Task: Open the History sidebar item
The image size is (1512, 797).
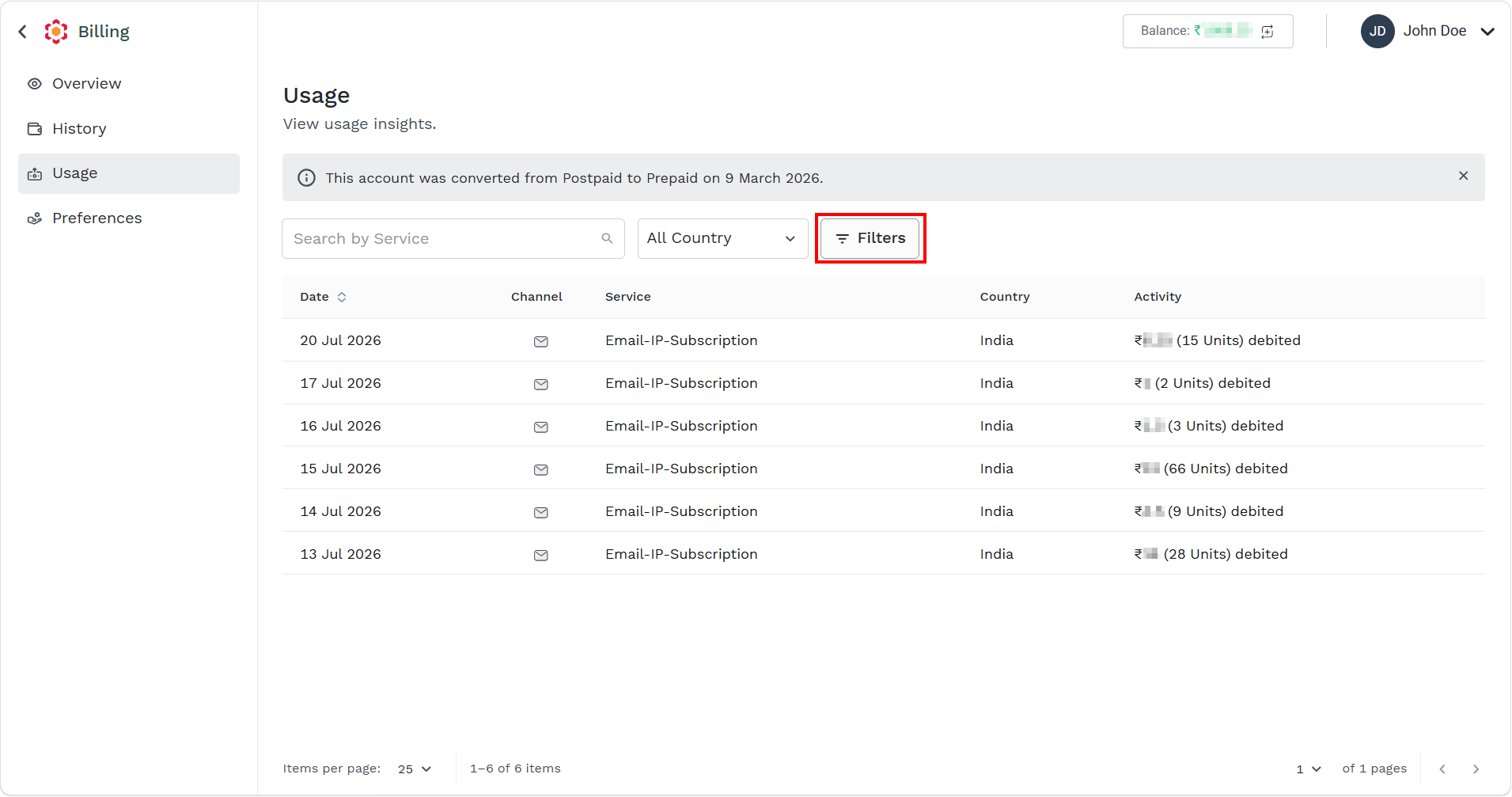Action: (x=129, y=129)
